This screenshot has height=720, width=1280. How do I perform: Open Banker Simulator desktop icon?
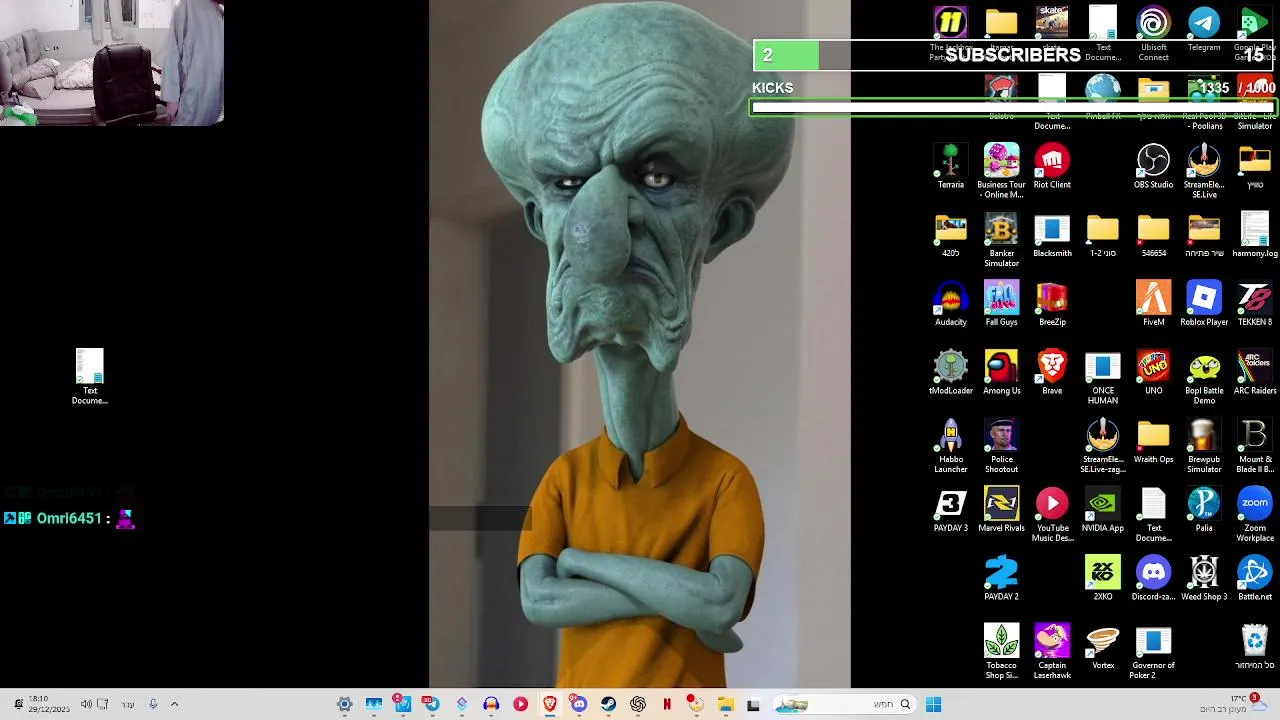point(1001,240)
